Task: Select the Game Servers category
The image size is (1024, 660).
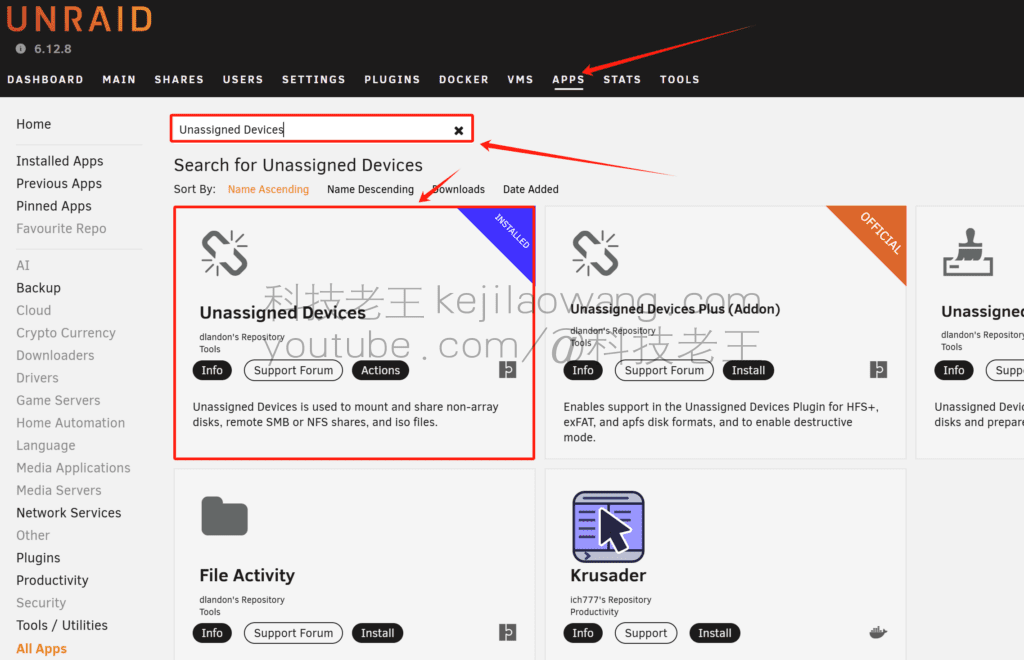Action: coord(58,400)
